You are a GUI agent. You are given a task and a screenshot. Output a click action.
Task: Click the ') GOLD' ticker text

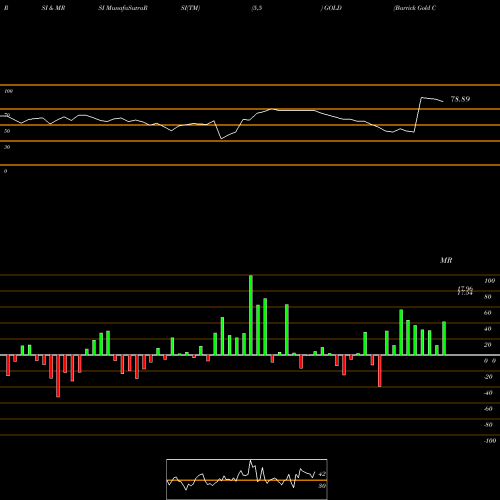[331, 8]
